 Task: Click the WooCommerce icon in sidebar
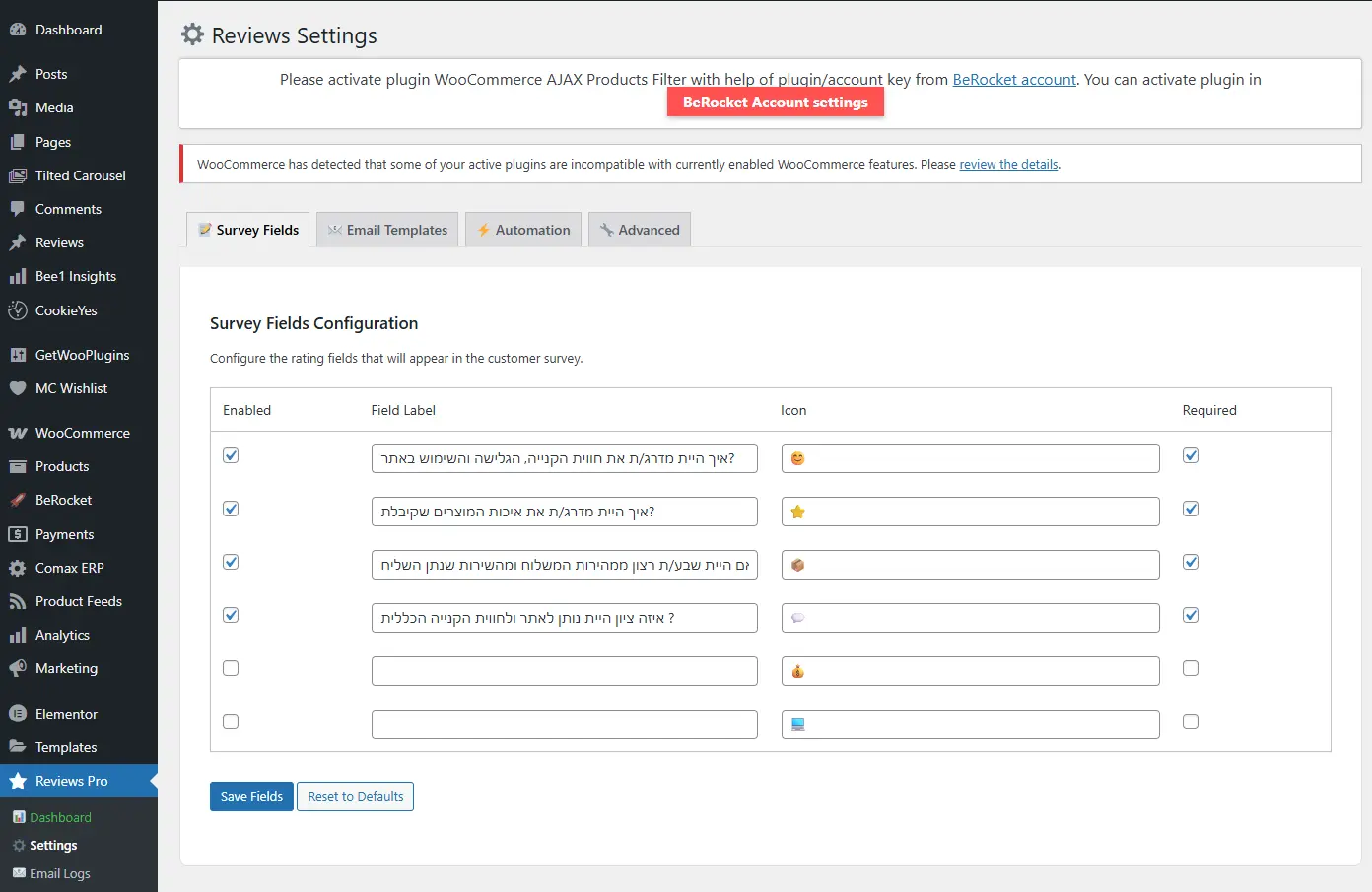[18, 433]
